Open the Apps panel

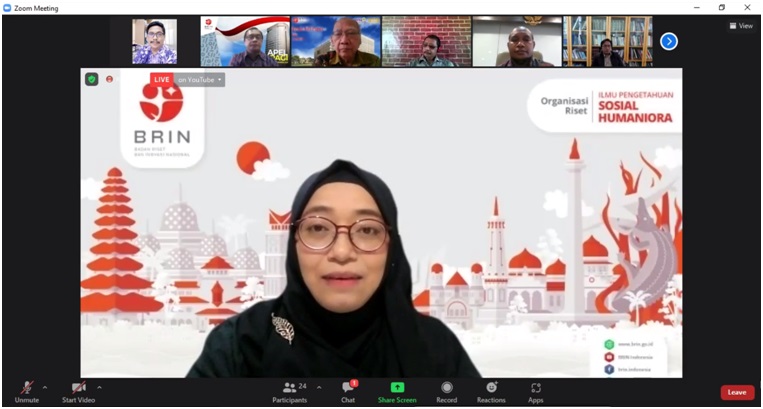coord(536,390)
